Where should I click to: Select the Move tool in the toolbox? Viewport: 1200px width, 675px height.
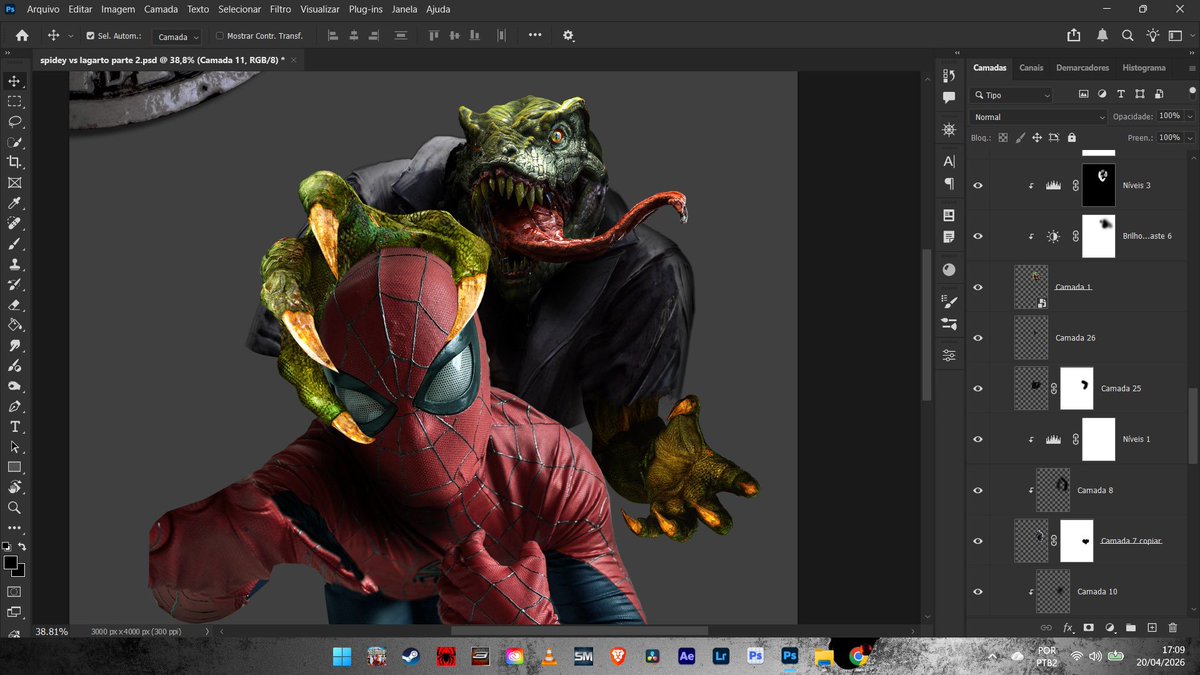tap(14, 81)
